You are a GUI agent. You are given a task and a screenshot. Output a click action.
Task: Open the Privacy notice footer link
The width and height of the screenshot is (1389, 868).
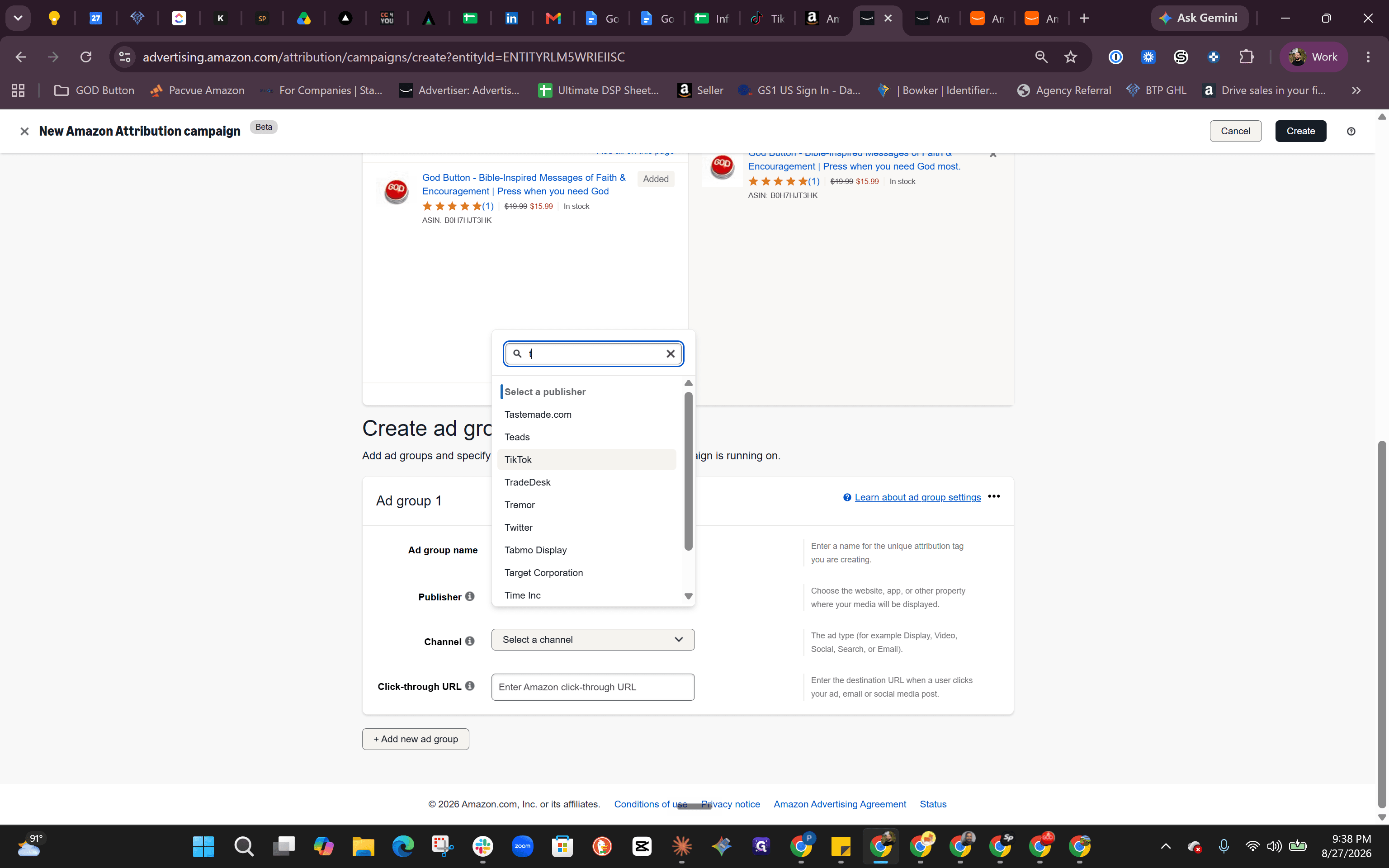pos(730,804)
